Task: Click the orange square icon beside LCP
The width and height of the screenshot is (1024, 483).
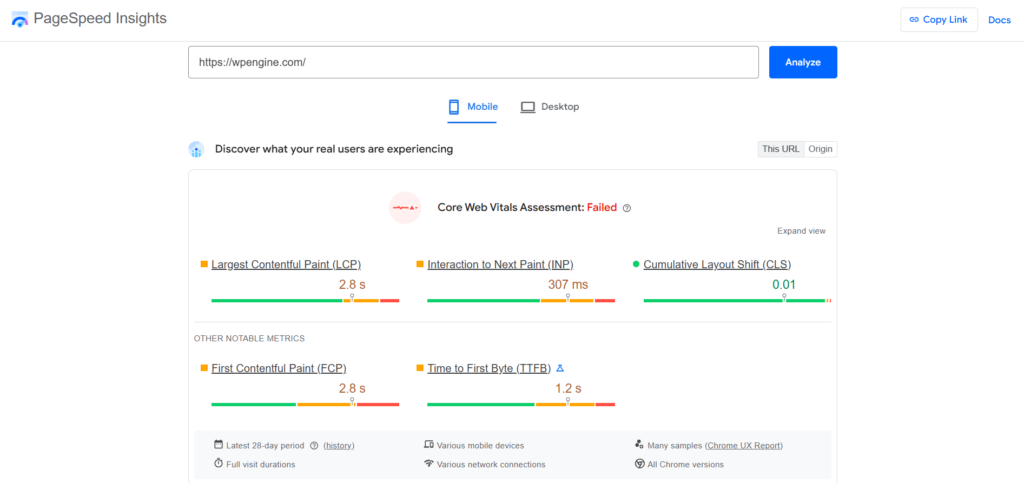Action: coord(204,264)
